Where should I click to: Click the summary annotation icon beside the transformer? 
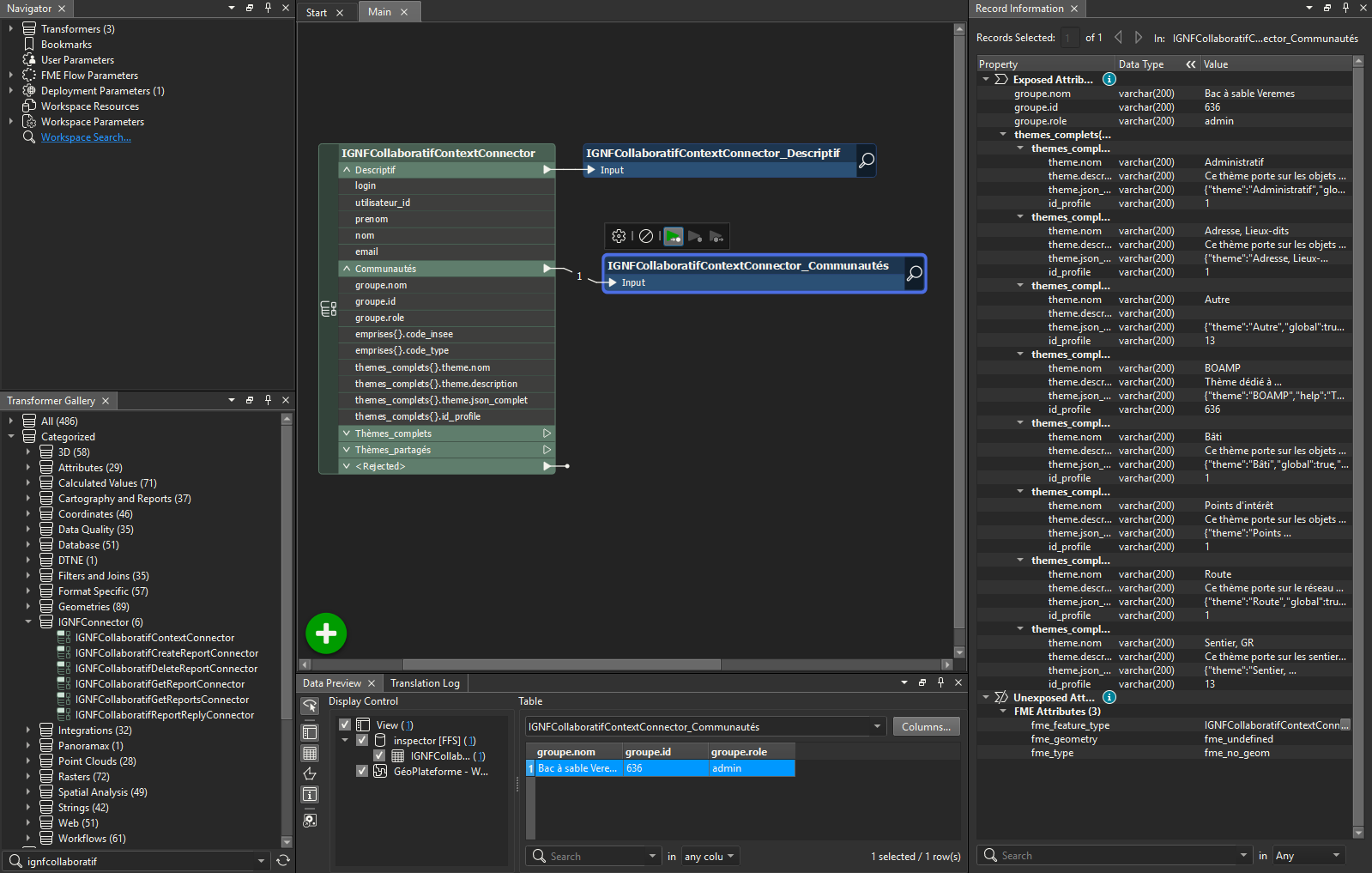pyautogui.click(x=328, y=309)
